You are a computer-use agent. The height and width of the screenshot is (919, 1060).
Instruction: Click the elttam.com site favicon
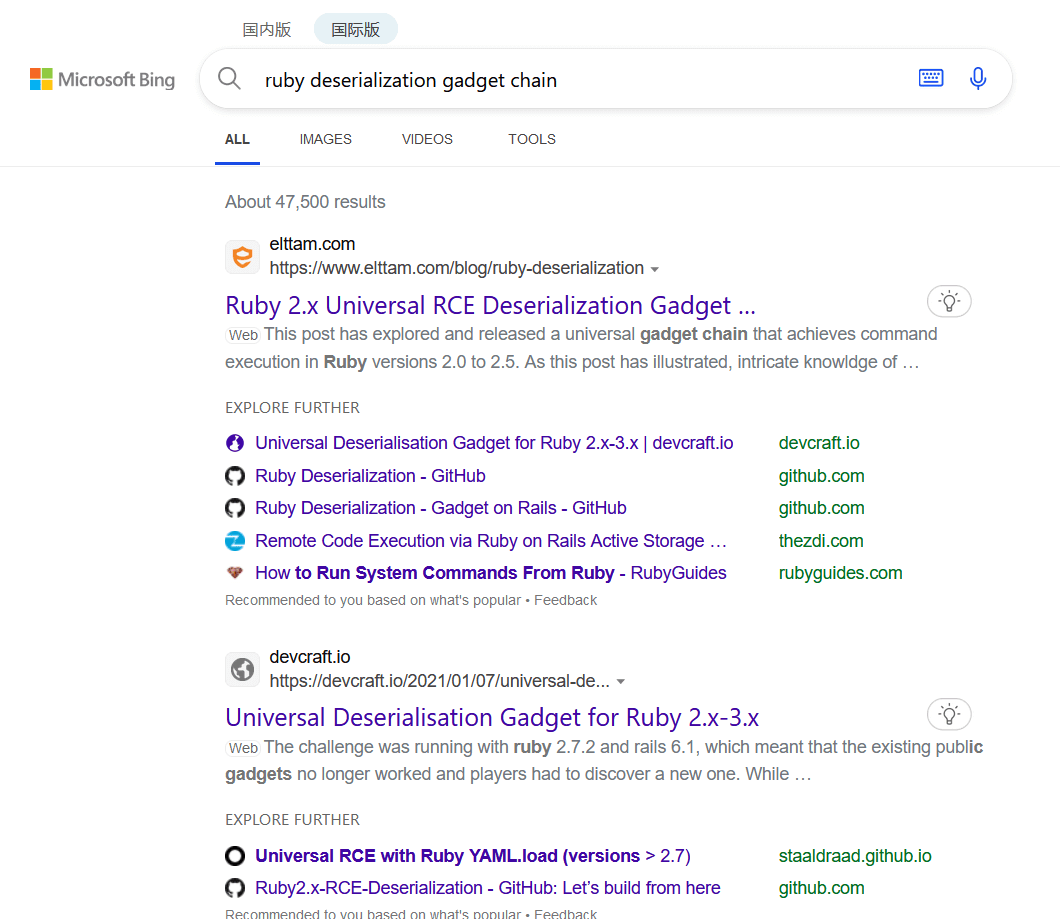242,257
